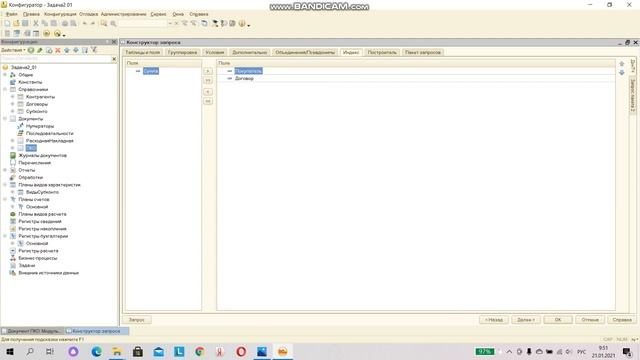Open the Windows Start menu

click(10, 351)
